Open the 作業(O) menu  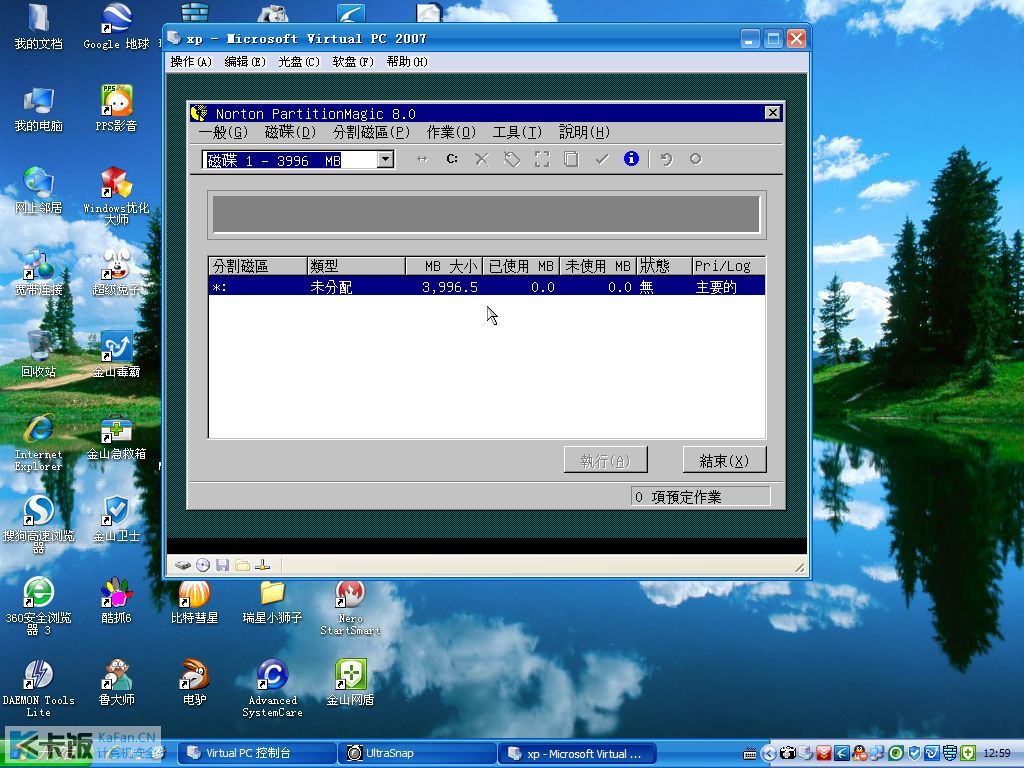[x=451, y=133]
